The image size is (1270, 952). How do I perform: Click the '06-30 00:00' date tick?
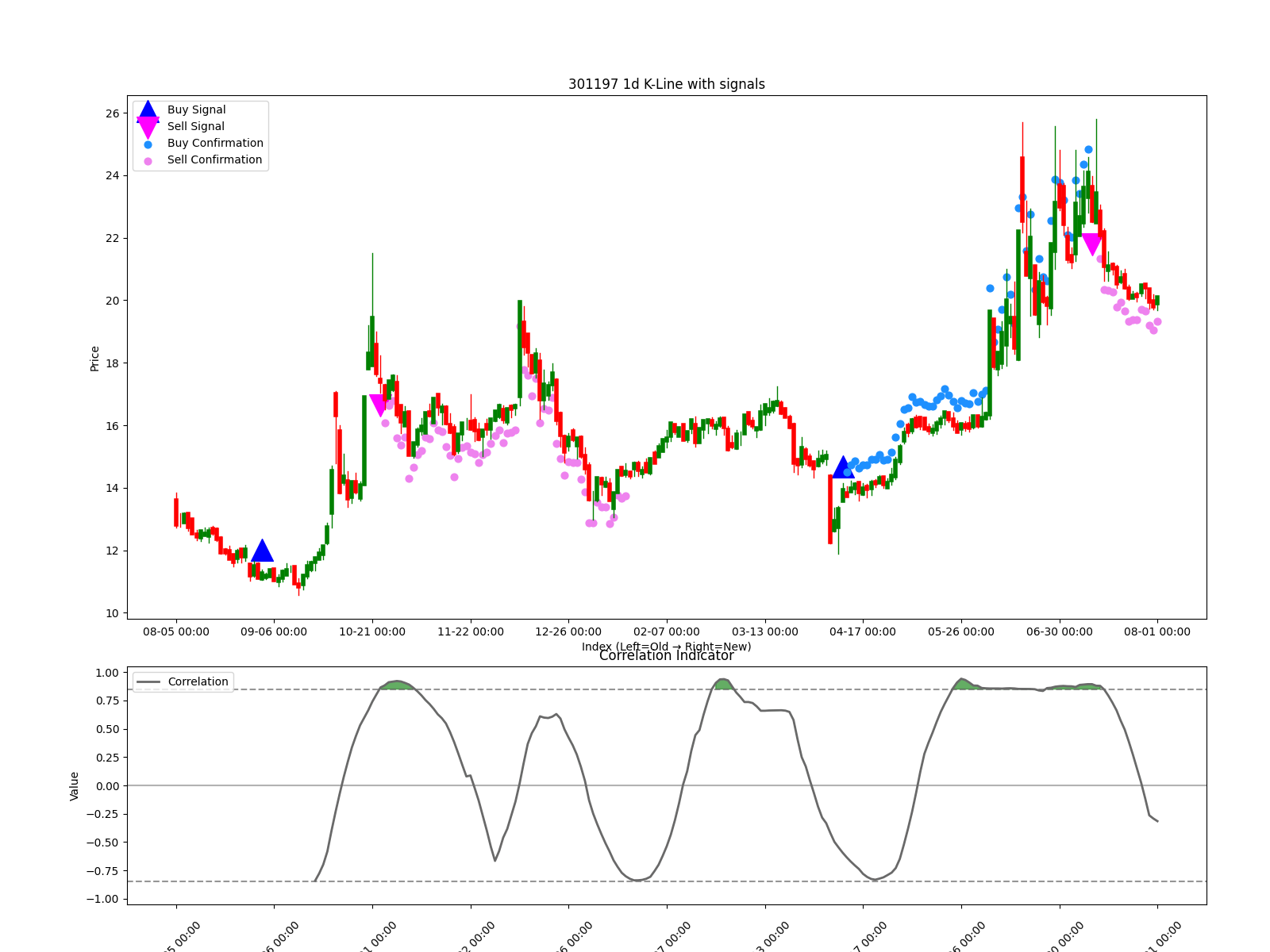pos(1060,631)
